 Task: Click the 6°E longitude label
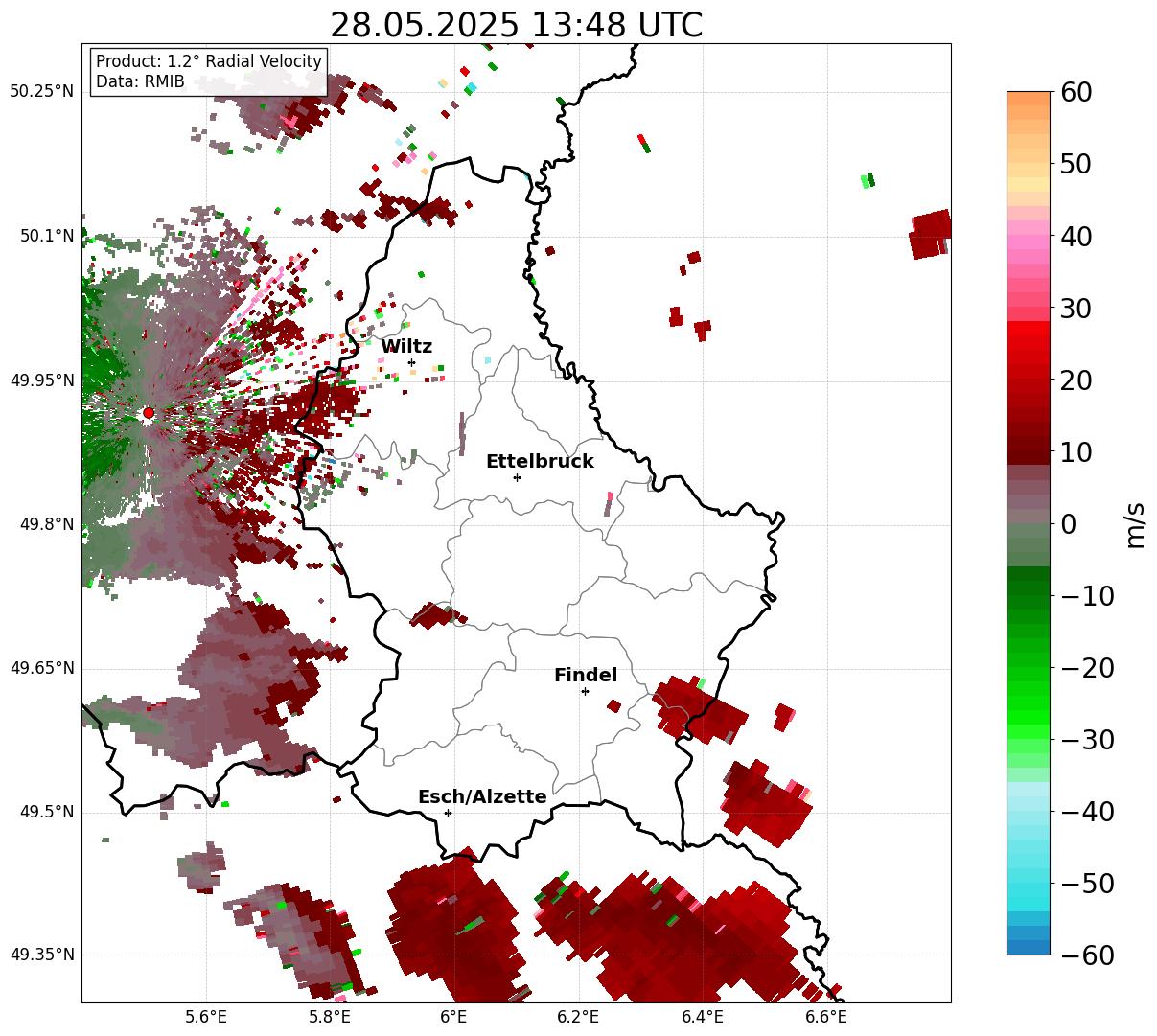click(x=453, y=1018)
